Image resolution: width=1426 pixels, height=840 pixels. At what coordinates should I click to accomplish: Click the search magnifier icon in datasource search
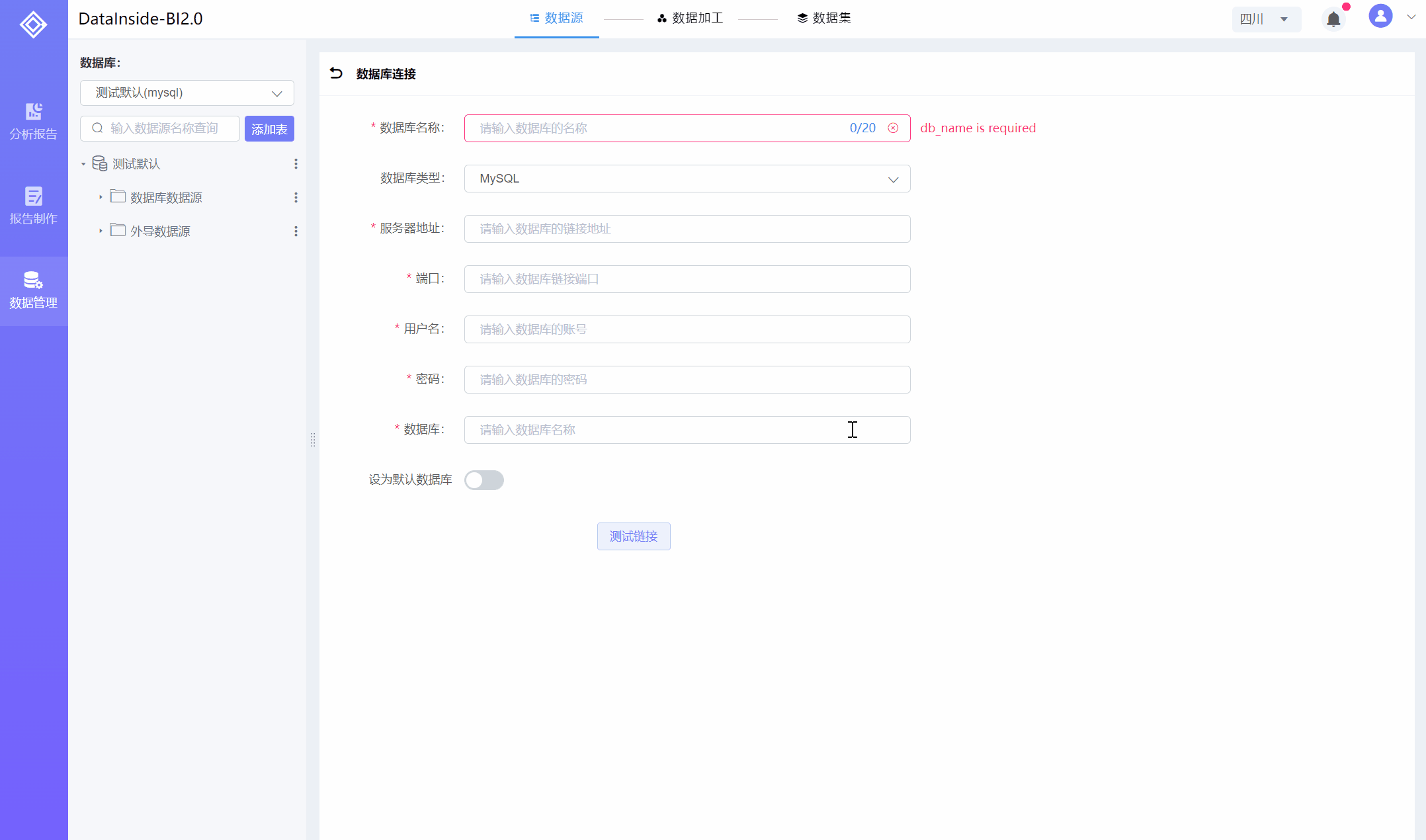pyautogui.click(x=97, y=128)
